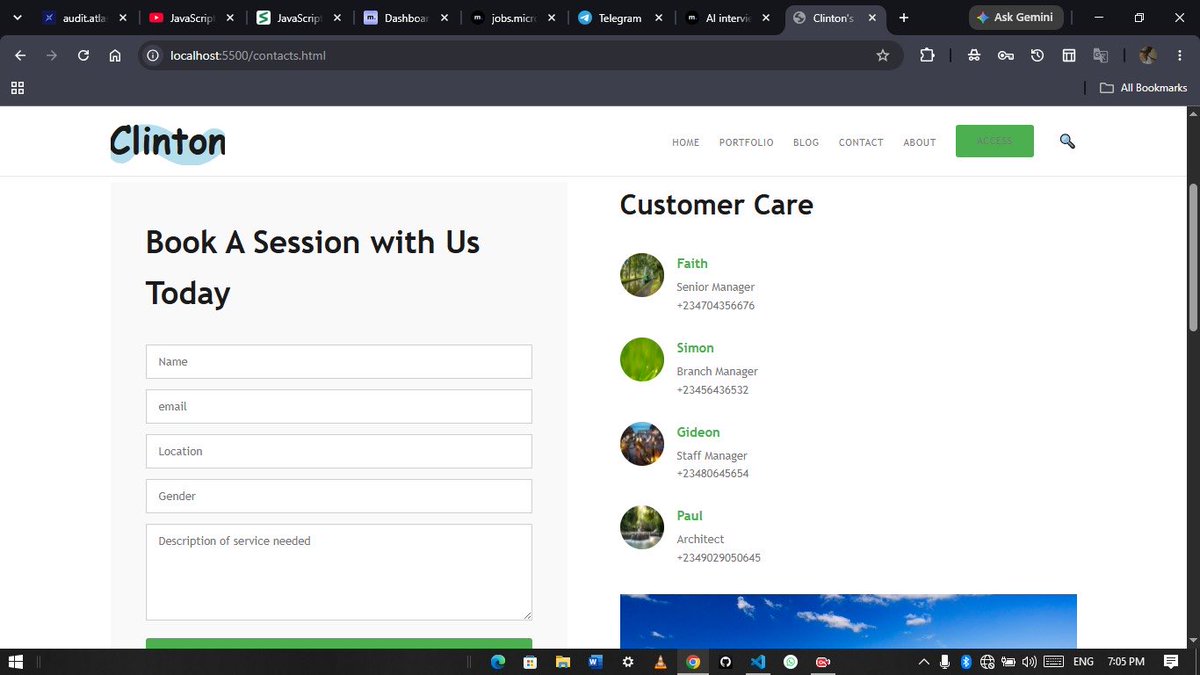Click the Description of service needed textarea

[338, 572]
